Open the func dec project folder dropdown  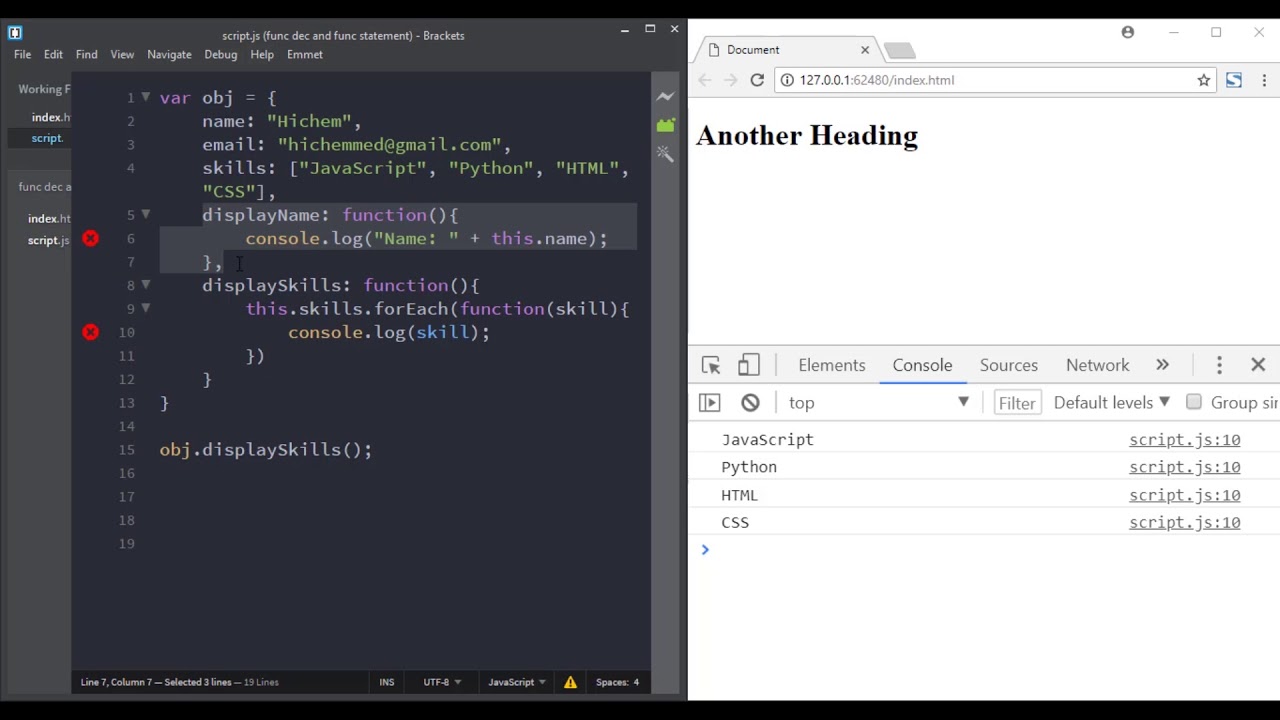44,187
